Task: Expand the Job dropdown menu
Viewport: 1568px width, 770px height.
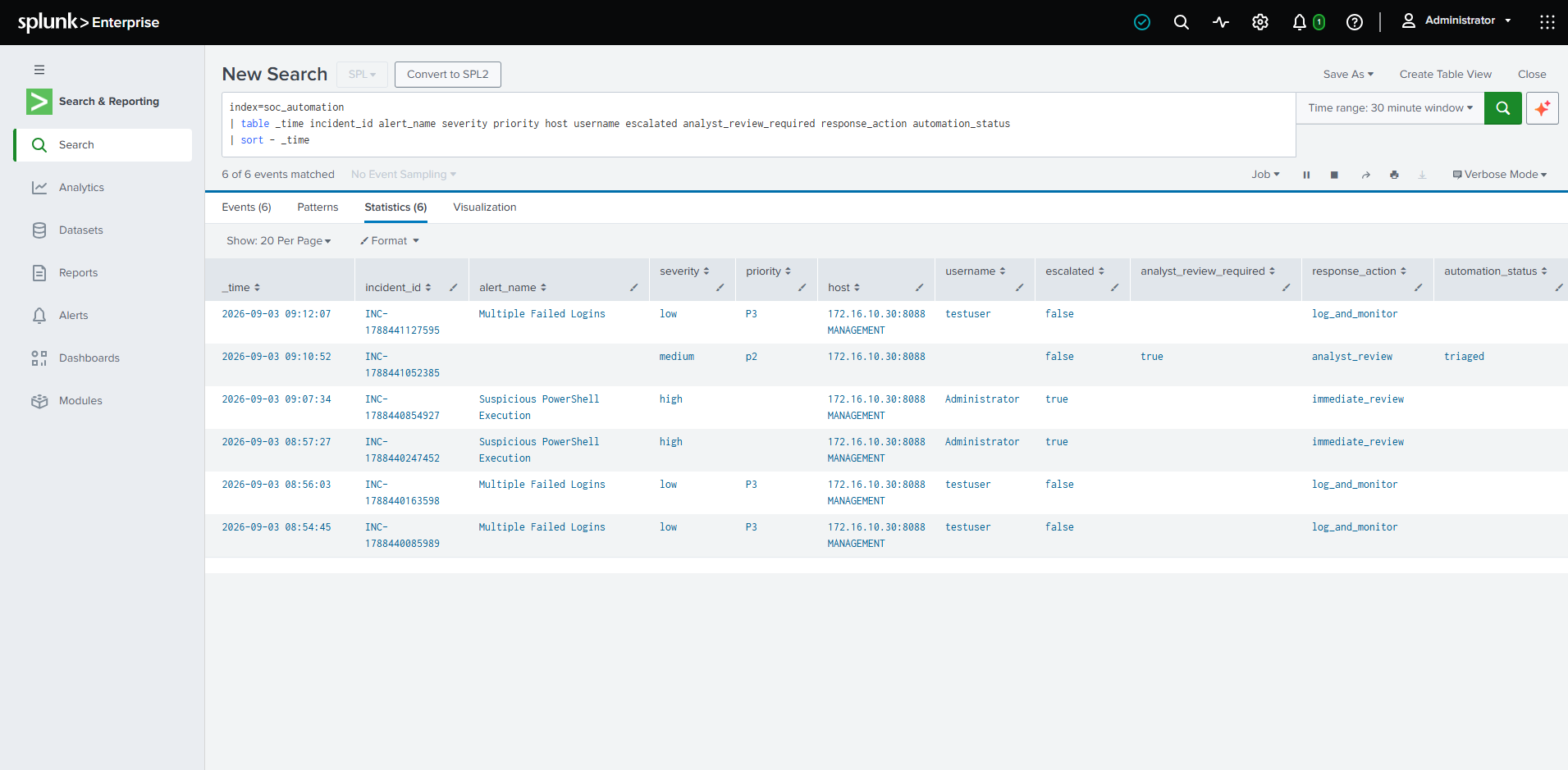Action: (x=1265, y=175)
